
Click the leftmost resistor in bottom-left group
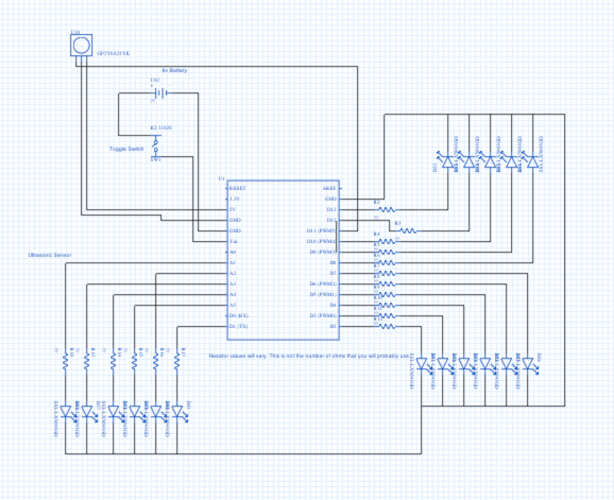[67, 362]
